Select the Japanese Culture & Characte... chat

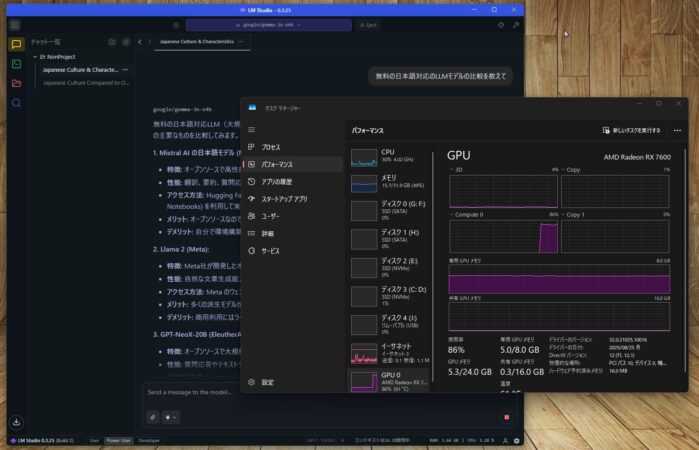(x=79, y=70)
